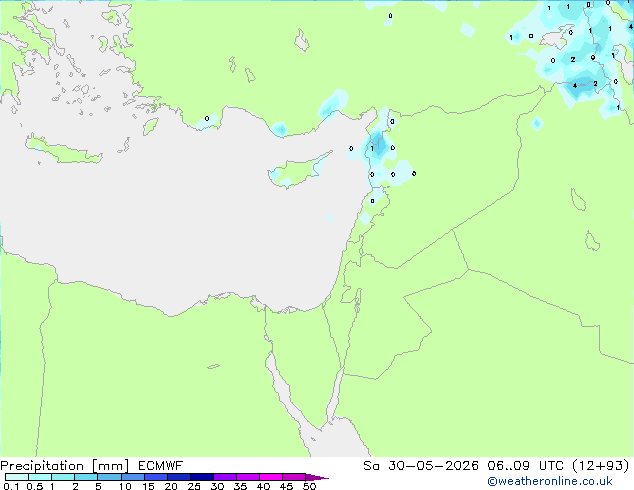Open the weatheronline.co.uk copyright link

tap(550, 481)
